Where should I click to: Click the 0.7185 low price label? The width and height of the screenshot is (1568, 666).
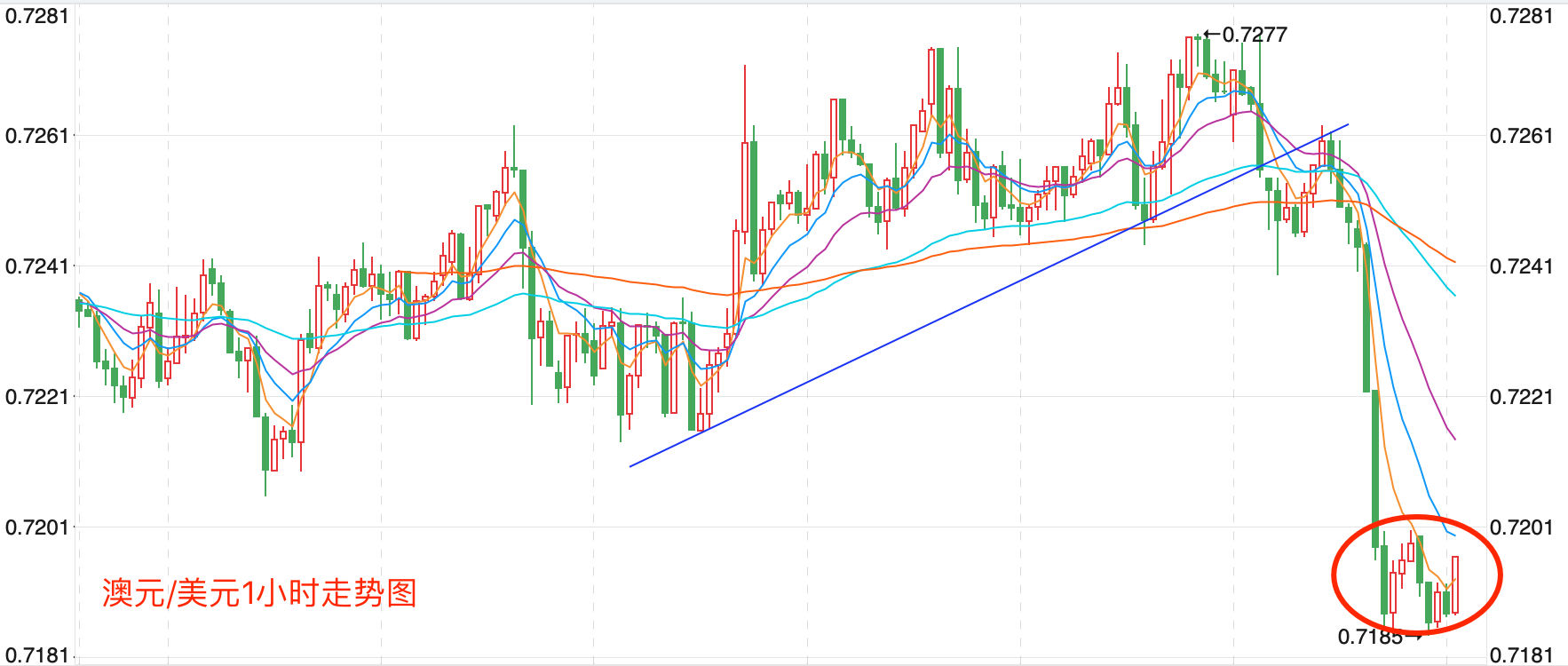point(1370,637)
